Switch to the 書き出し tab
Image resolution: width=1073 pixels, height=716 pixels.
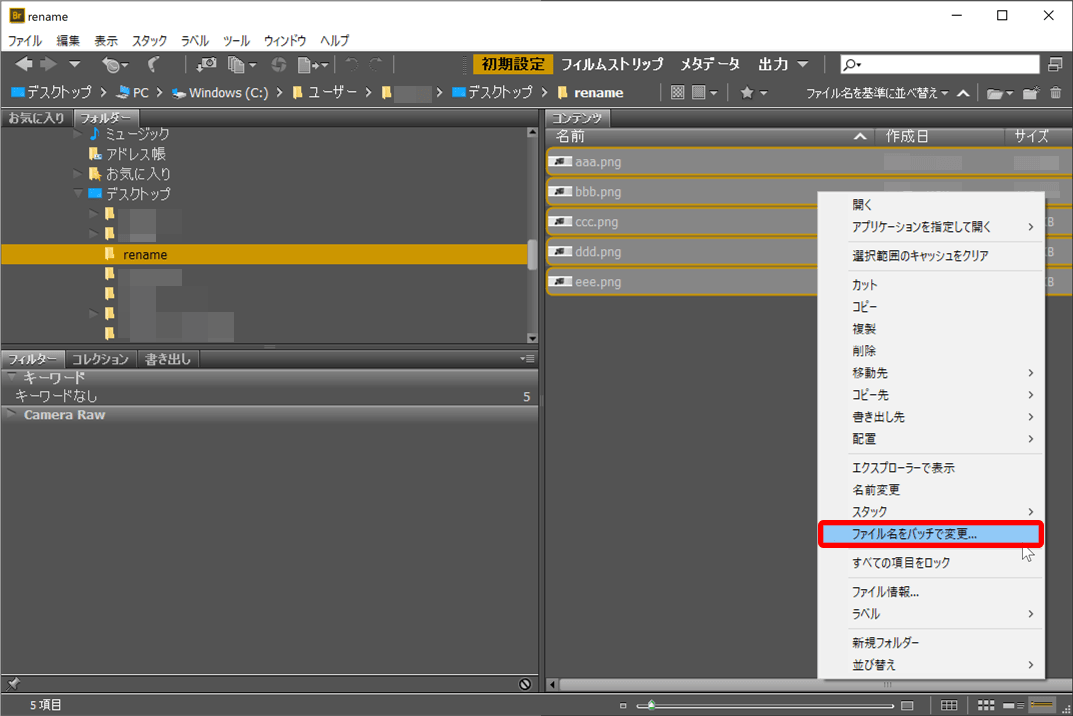(x=168, y=359)
